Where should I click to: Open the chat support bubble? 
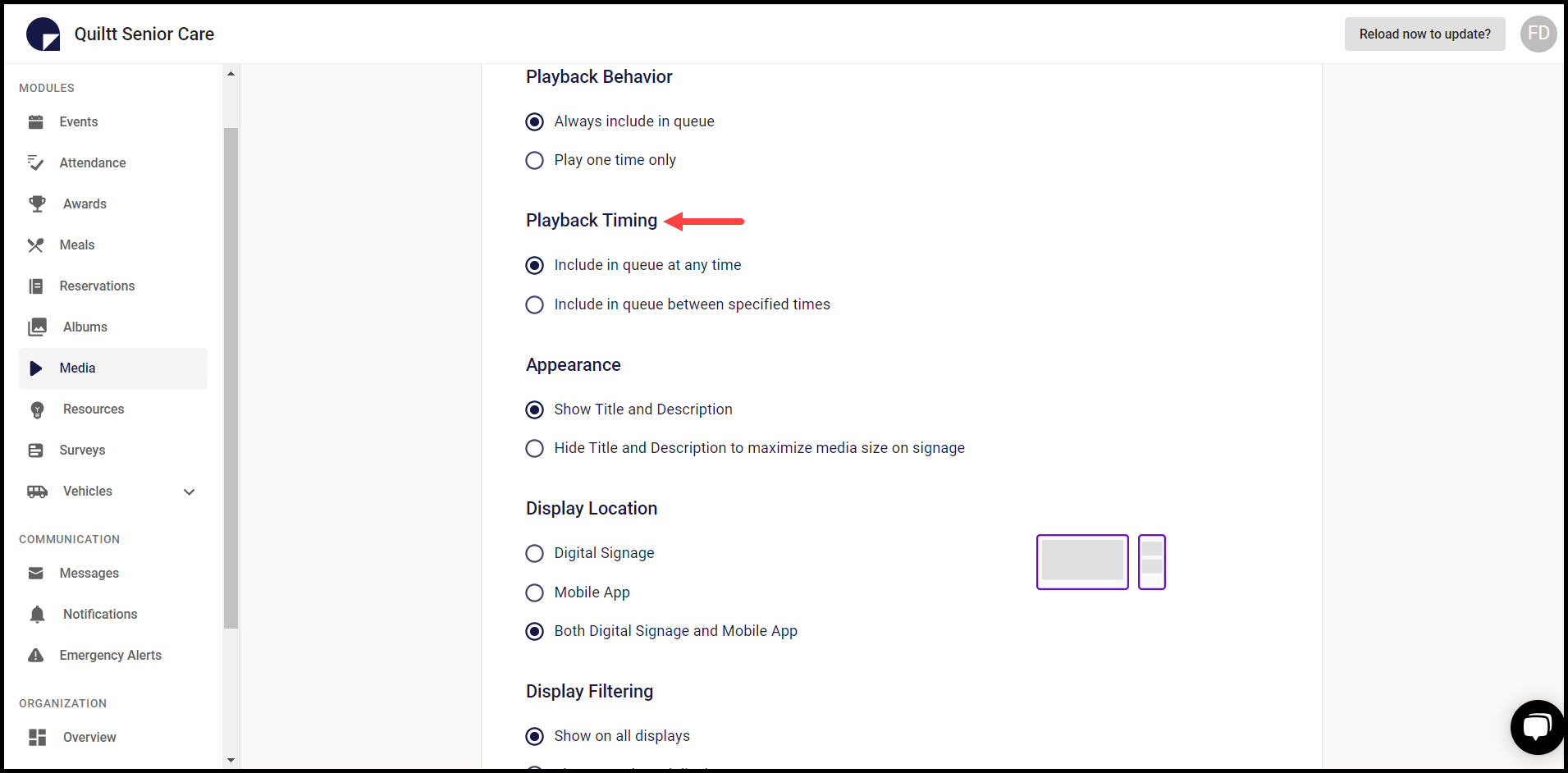tap(1536, 727)
